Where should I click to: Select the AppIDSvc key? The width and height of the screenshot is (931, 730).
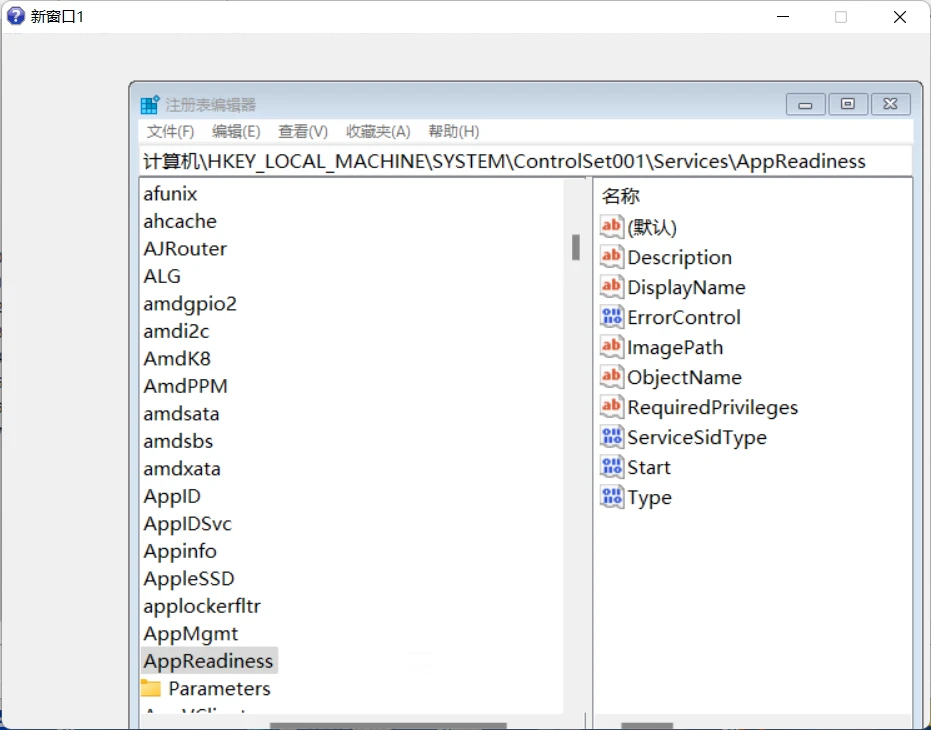pos(188,524)
